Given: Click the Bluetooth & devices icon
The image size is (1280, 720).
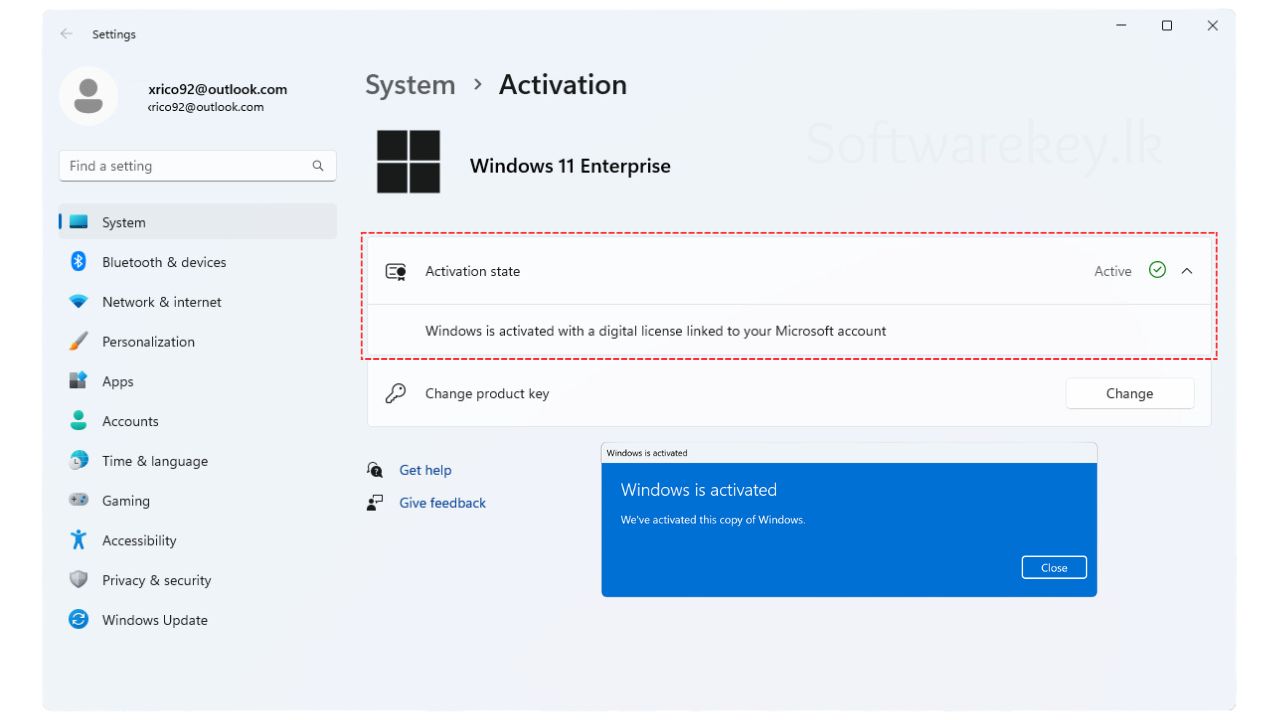Looking at the screenshot, I should pos(78,262).
